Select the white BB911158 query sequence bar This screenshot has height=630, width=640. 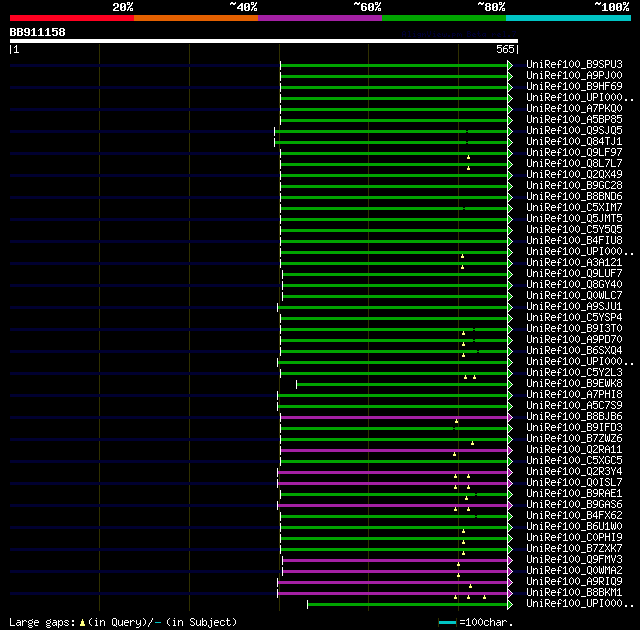264,41
